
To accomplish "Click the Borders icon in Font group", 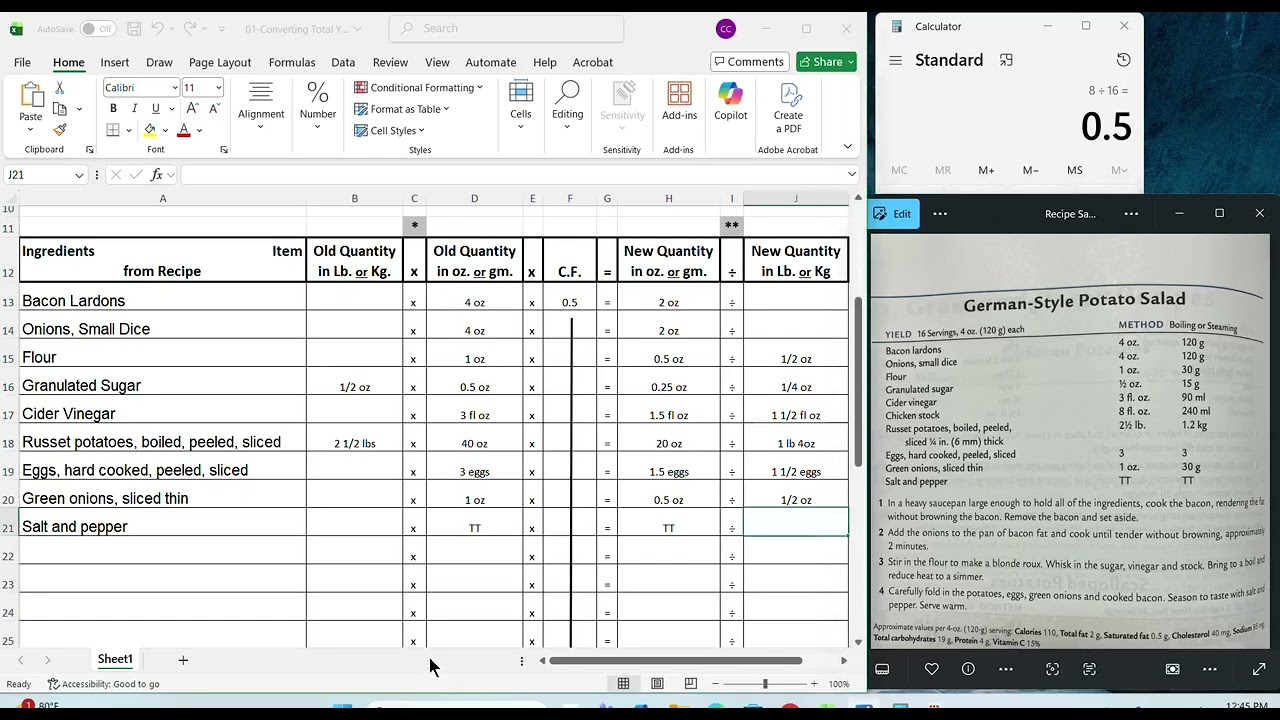I will [x=113, y=130].
